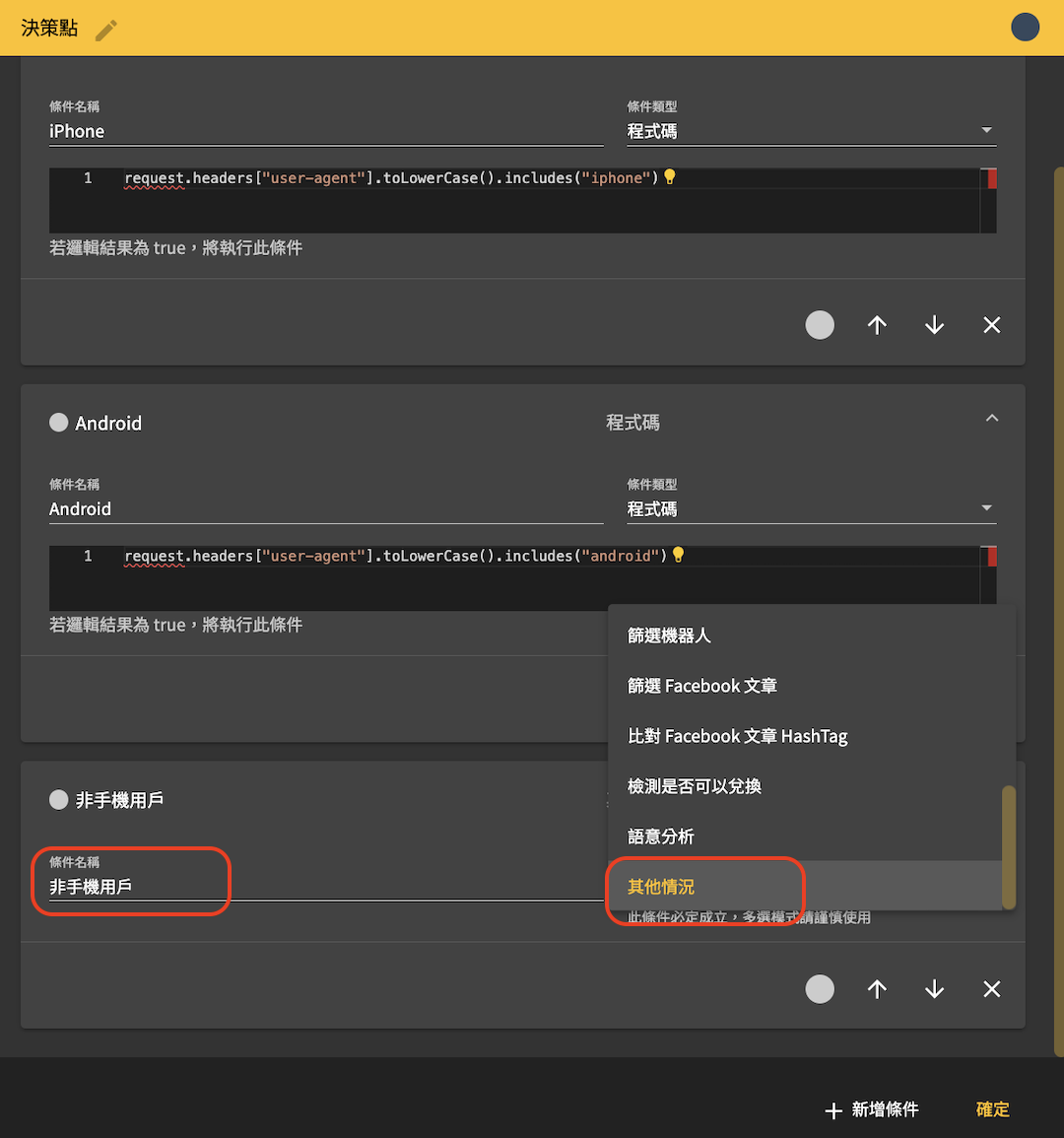Choose 篩選 Facebook 文章 option
1064x1138 pixels.
[805, 686]
